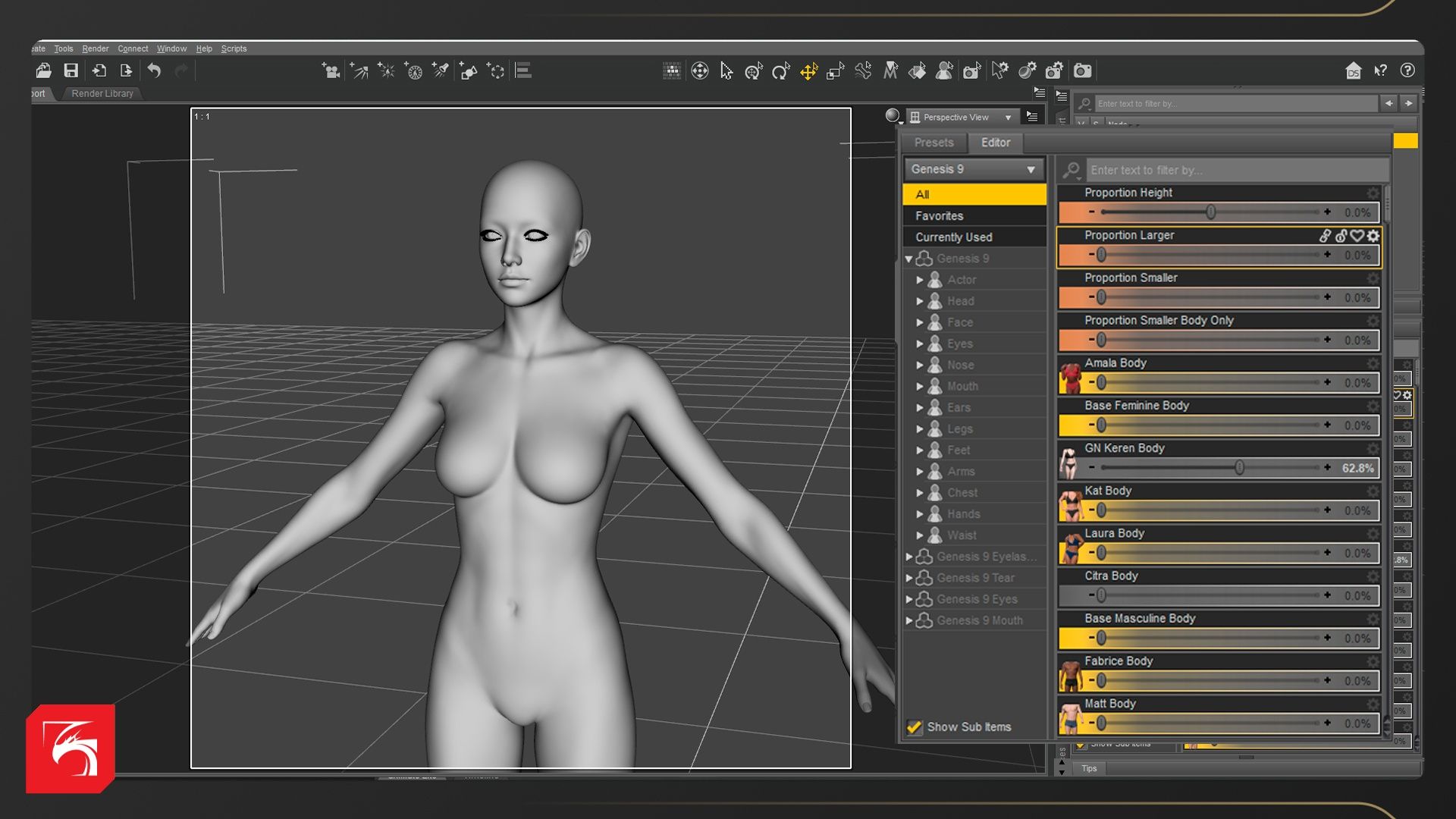The width and height of the screenshot is (1456, 819).
Task: Select the Currently Used filter
Action: click(953, 237)
